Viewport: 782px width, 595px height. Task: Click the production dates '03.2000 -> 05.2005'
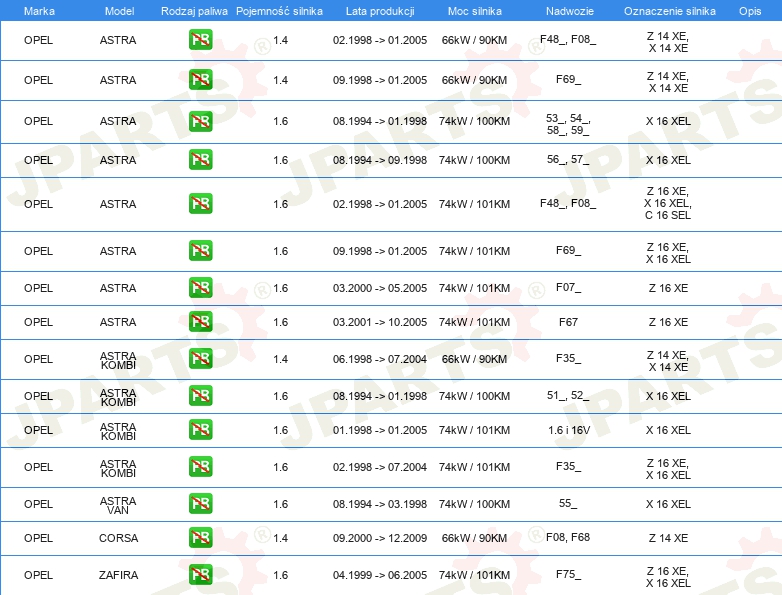pos(380,288)
